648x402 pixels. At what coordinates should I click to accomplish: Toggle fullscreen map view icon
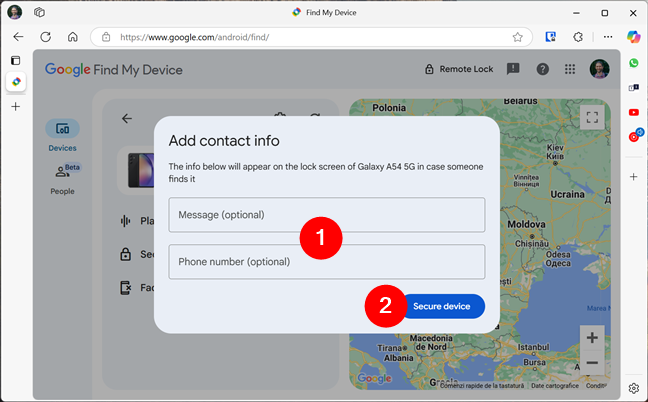click(592, 117)
